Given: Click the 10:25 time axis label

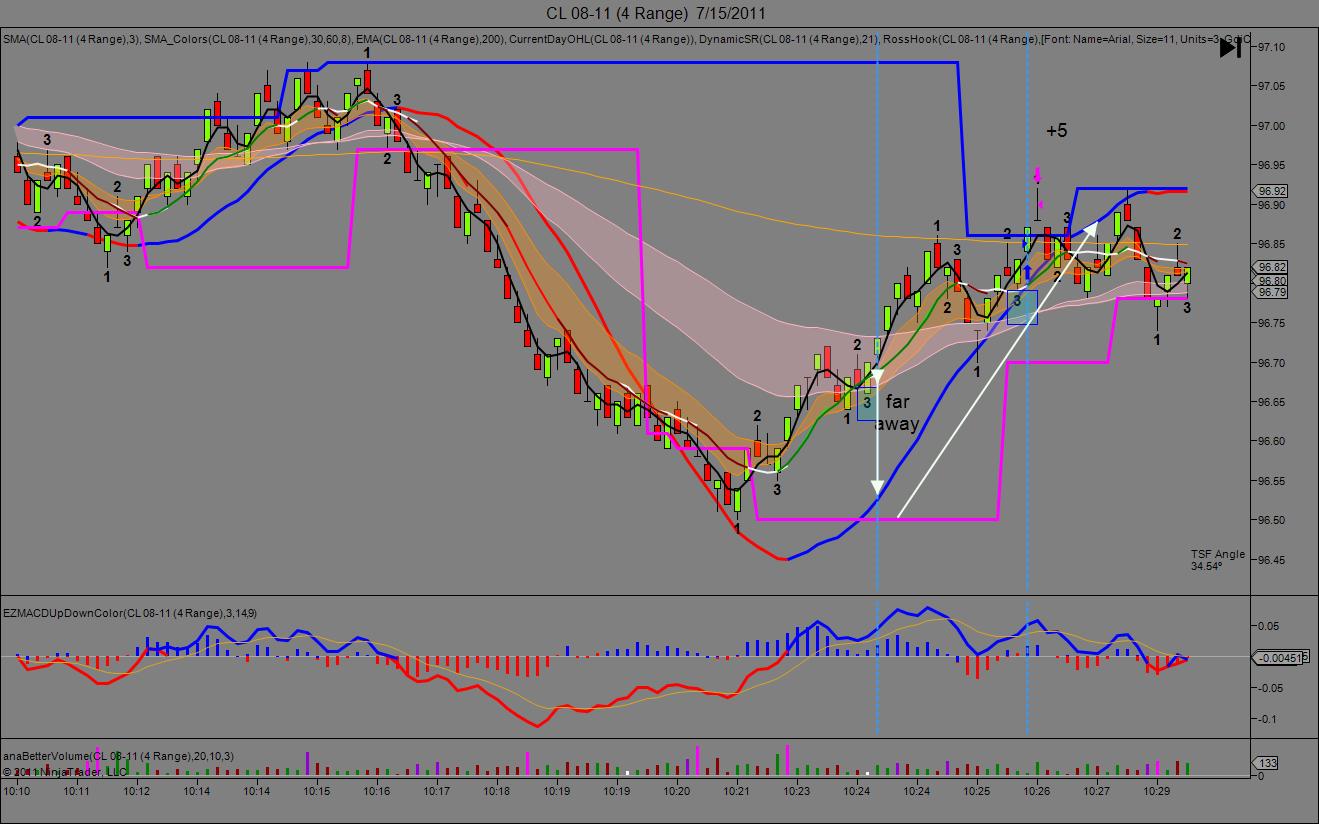Looking at the screenshot, I should tap(978, 791).
